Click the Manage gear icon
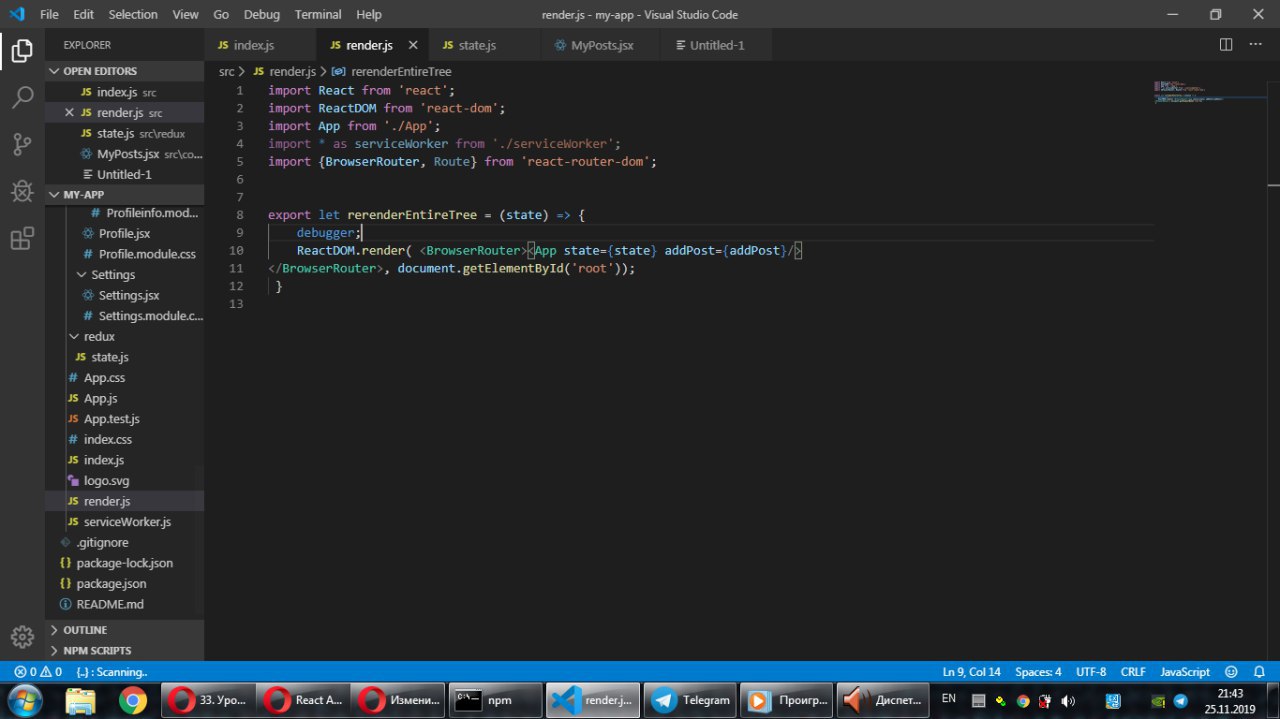Viewport: 1280px width, 719px height. click(22, 636)
